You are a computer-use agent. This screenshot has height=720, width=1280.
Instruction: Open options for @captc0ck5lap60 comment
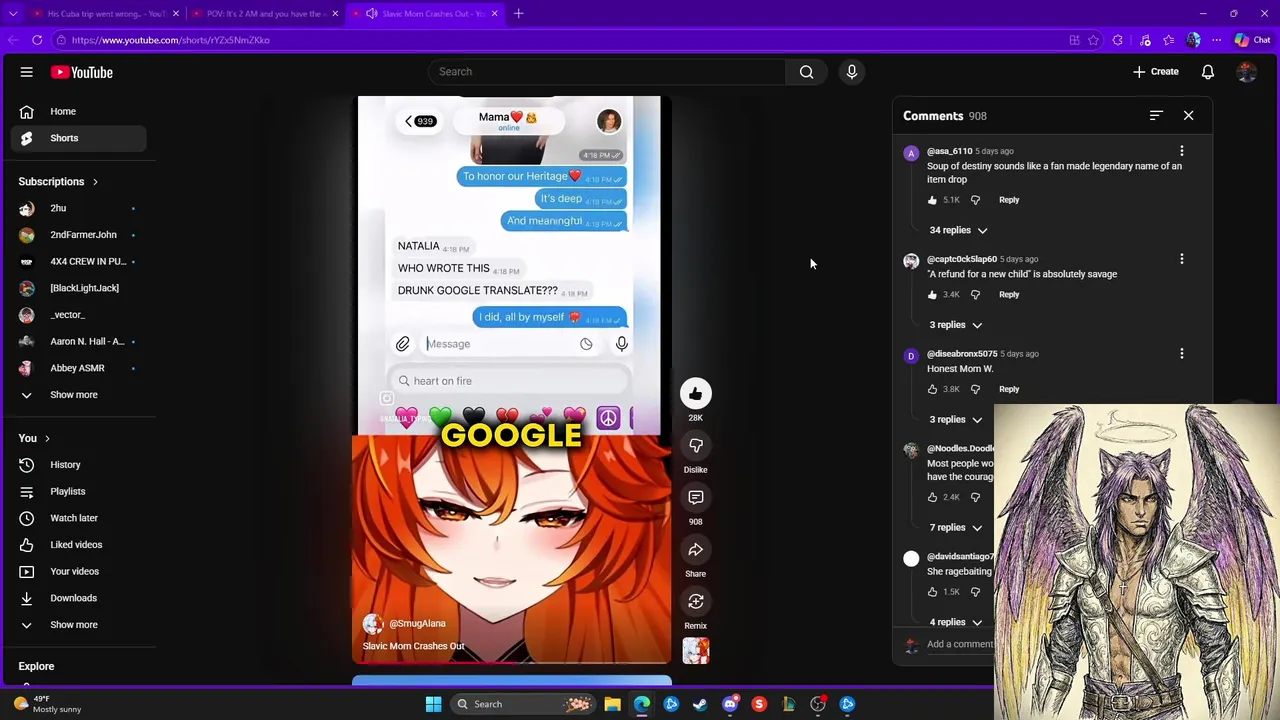(x=1182, y=259)
